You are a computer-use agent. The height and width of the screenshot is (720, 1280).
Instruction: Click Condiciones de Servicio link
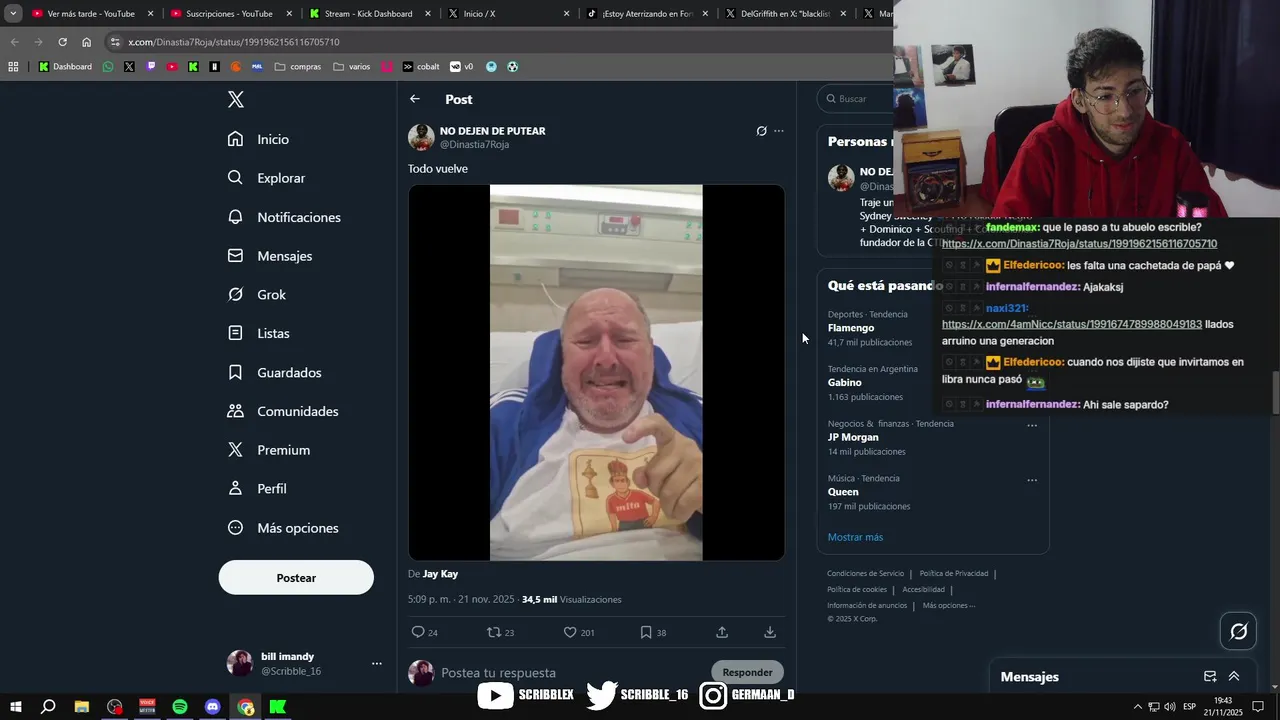(x=865, y=574)
